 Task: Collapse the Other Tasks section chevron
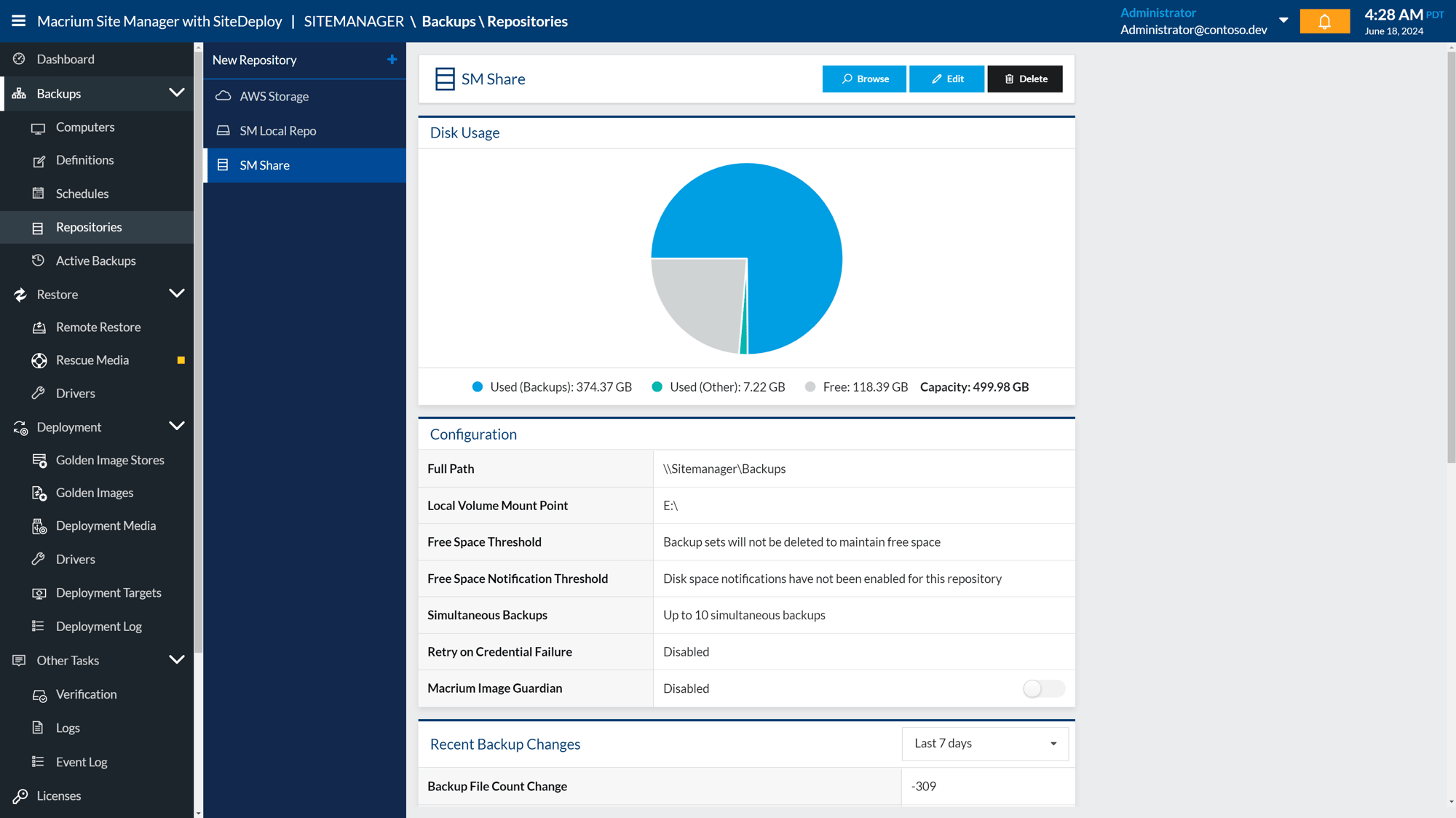pos(177,659)
